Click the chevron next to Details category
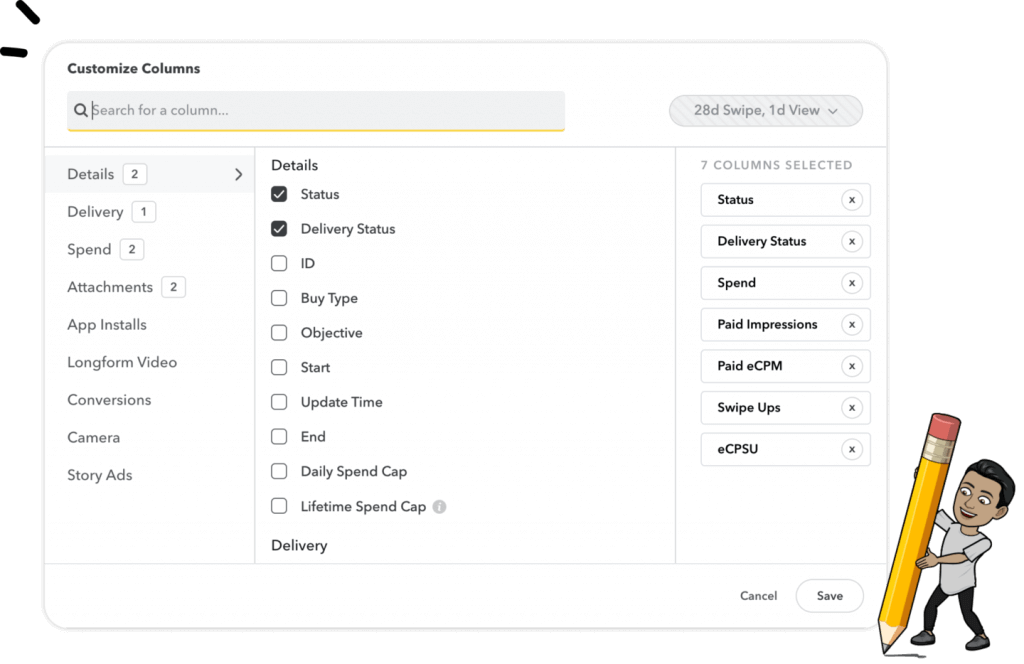 point(238,174)
